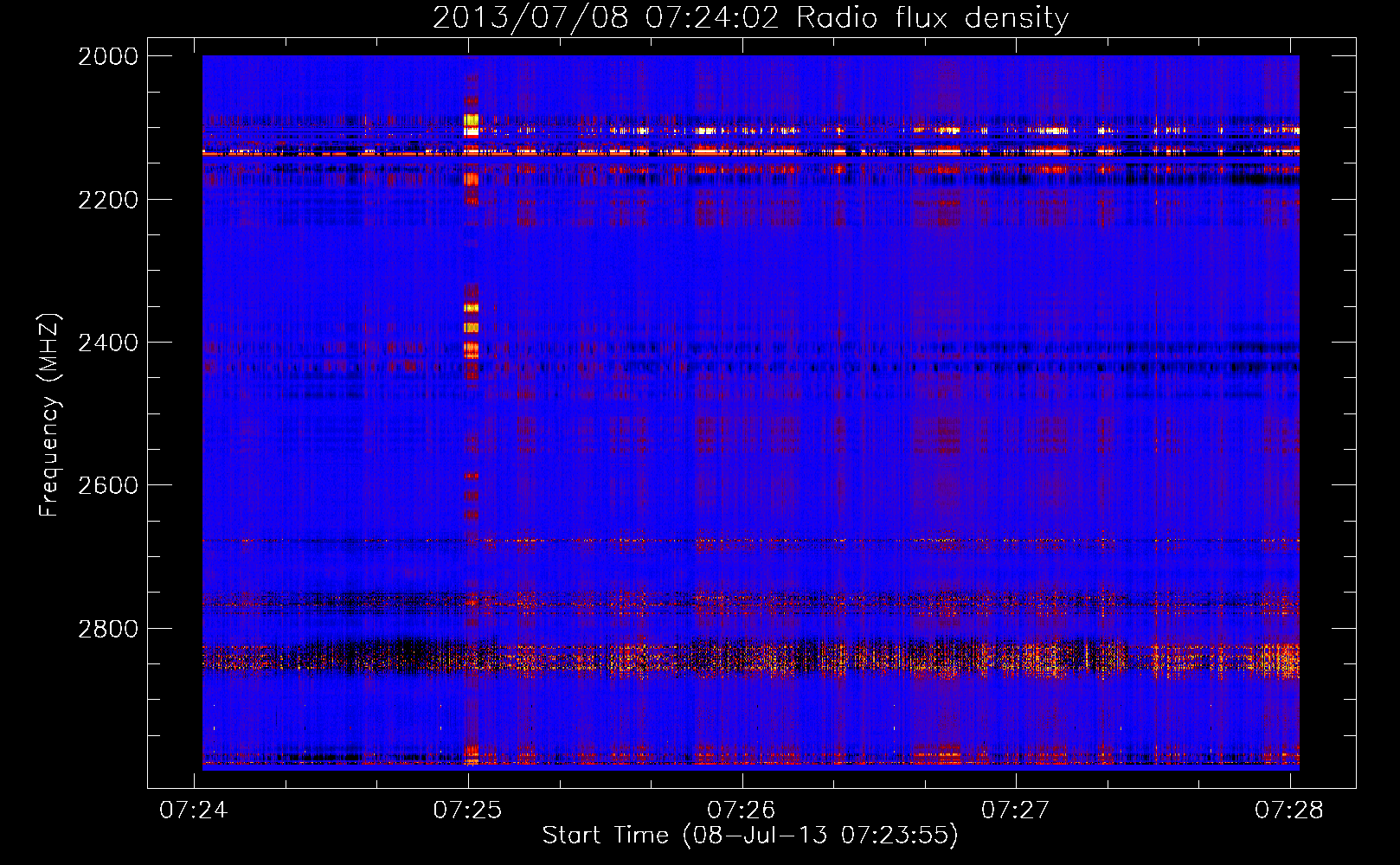Click the 07:28 time tick label
Image resolution: width=1400 pixels, height=865 pixels.
[x=1289, y=810]
